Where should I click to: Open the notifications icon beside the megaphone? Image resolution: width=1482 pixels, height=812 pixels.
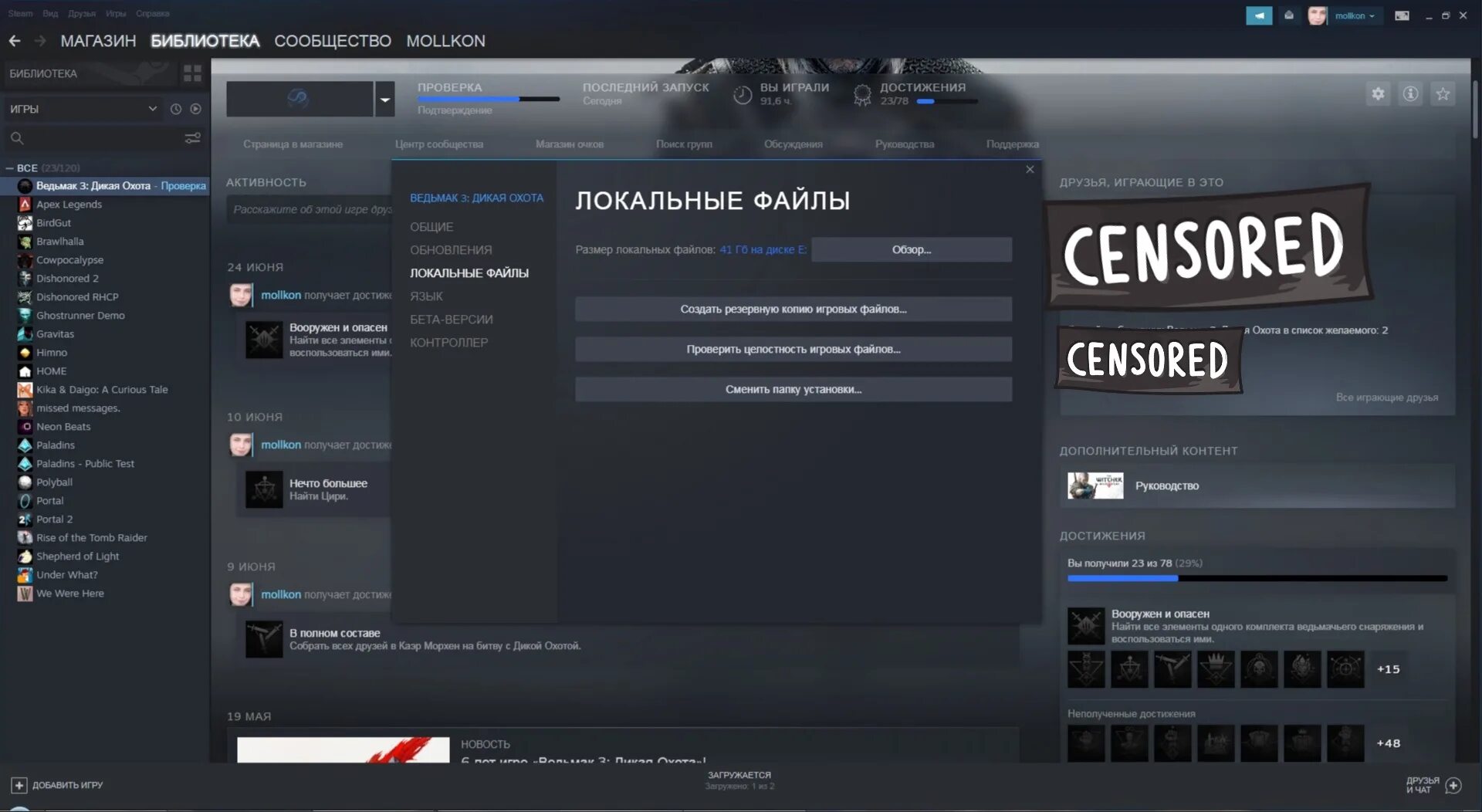point(1289,15)
